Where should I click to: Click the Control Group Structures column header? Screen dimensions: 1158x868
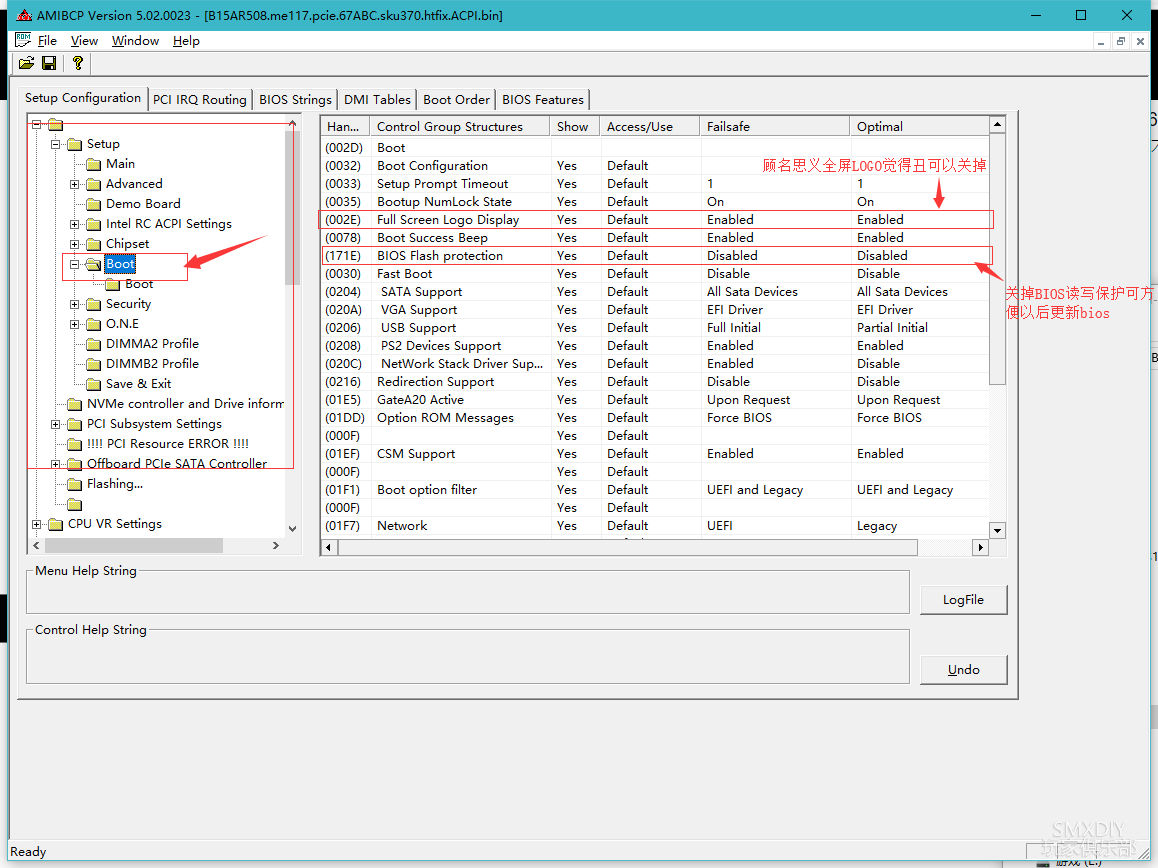click(460, 126)
